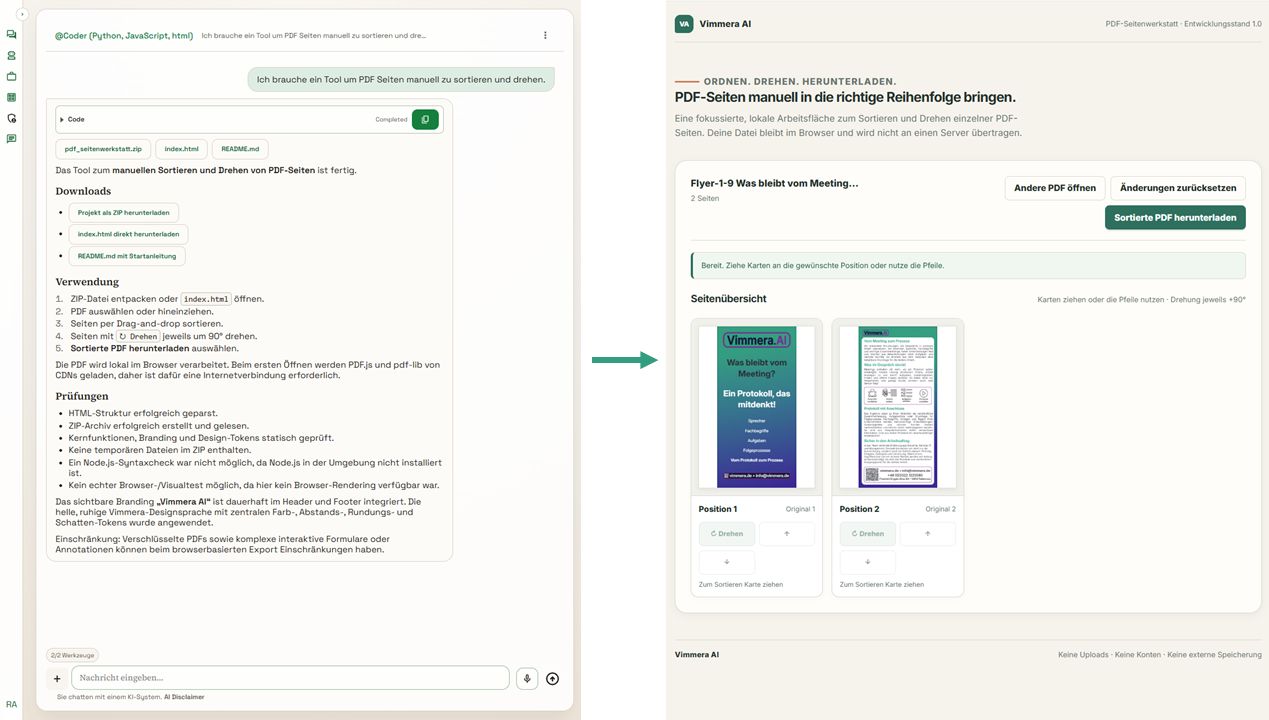
Task: Rotate Position 2 with the Drehen button
Action: [x=868, y=534]
